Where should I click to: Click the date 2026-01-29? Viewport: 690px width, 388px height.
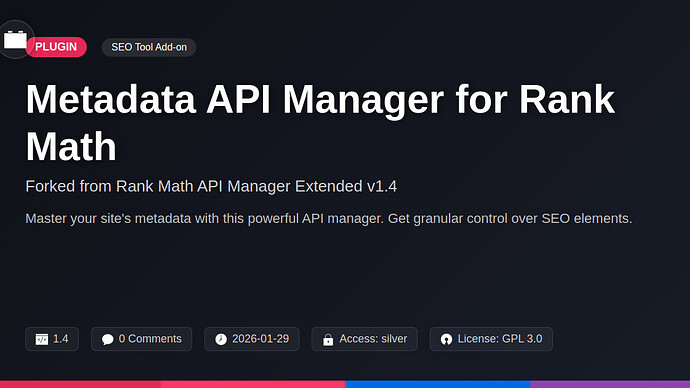click(261, 339)
